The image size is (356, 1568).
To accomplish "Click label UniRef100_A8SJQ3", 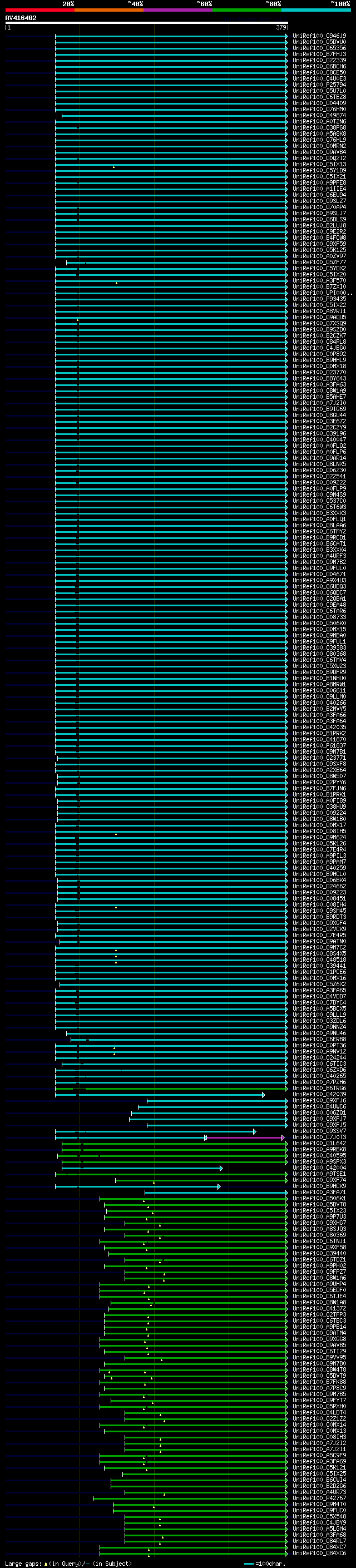I will point(319,1228).
